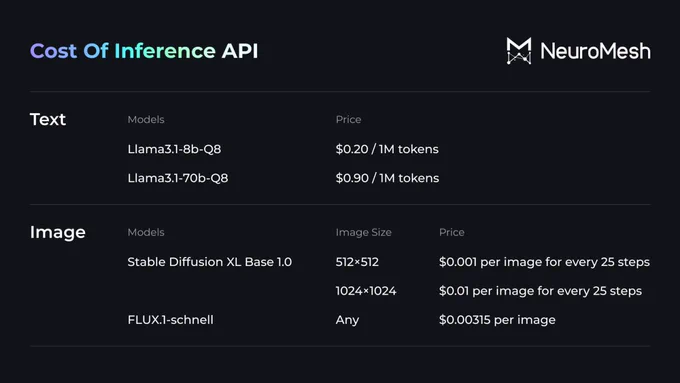Click the 1024×1024 image size
Image resolution: width=680 pixels, height=383 pixels.
pos(366,291)
